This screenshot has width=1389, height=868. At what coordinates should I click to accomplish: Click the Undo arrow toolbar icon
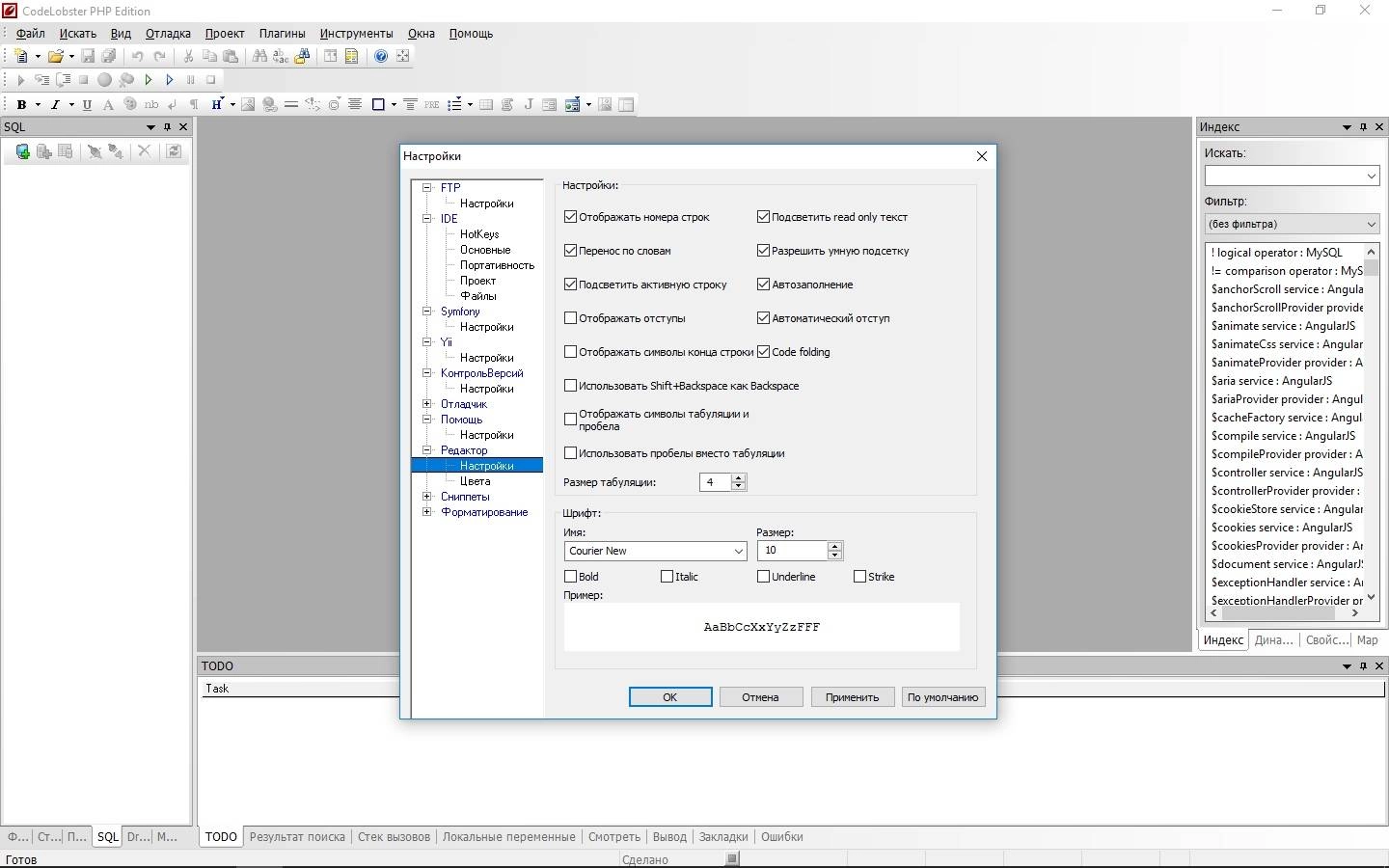pos(138,56)
